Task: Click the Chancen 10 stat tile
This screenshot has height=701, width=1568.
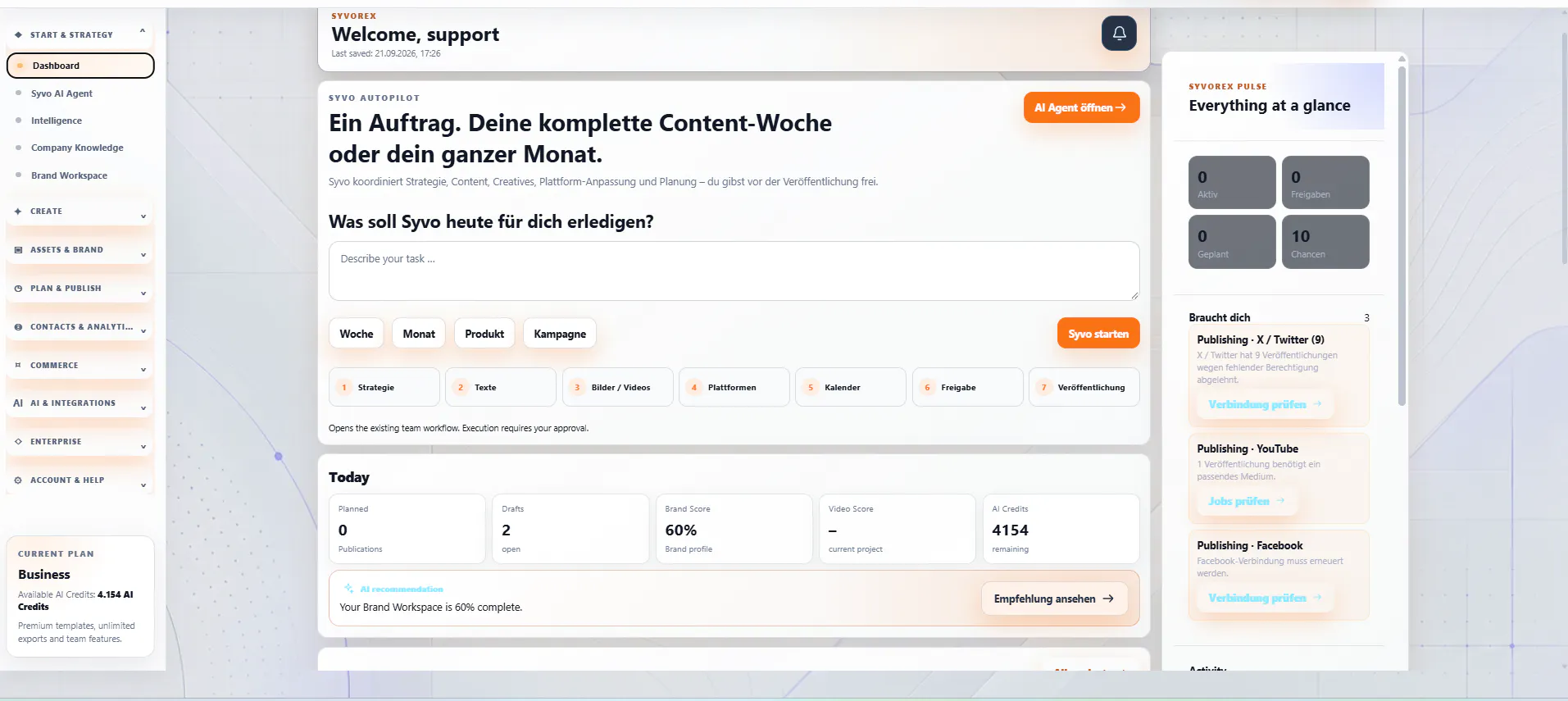Action: click(x=1325, y=242)
